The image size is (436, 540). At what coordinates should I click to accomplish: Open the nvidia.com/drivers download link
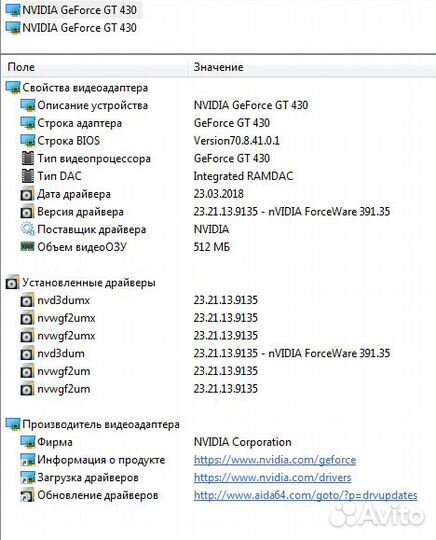tap(272, 478)
